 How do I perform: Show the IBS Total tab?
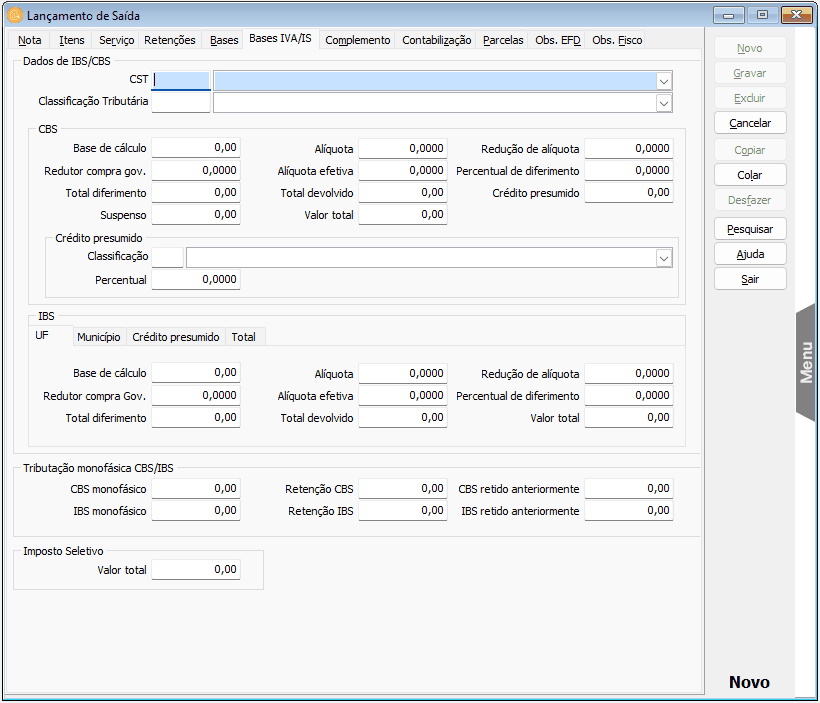coord(243,337)
